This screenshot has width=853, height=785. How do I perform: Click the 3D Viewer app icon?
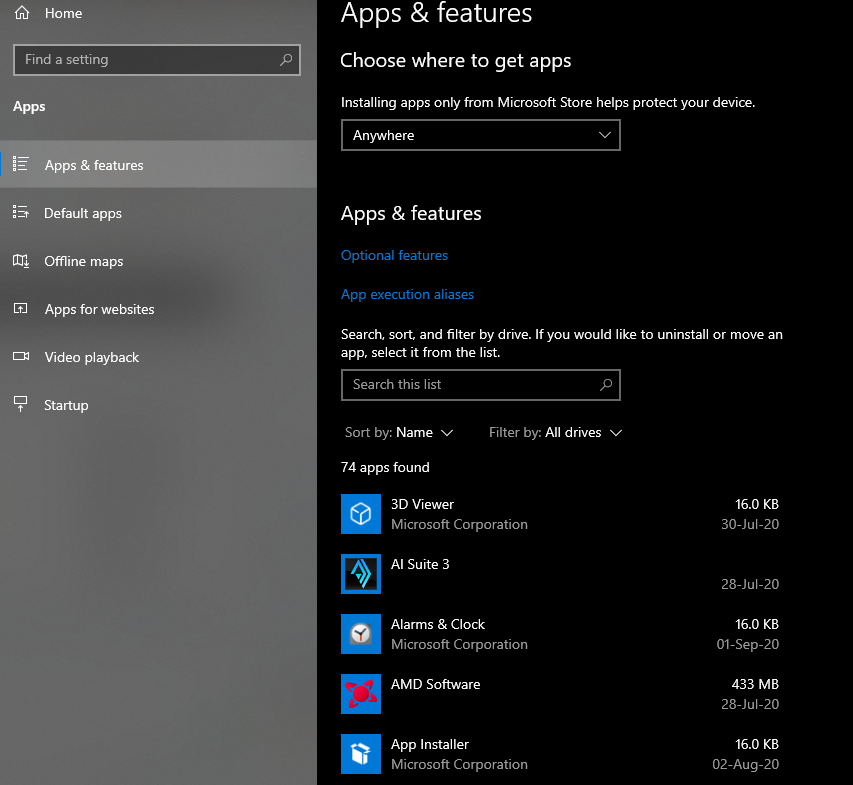360,514
